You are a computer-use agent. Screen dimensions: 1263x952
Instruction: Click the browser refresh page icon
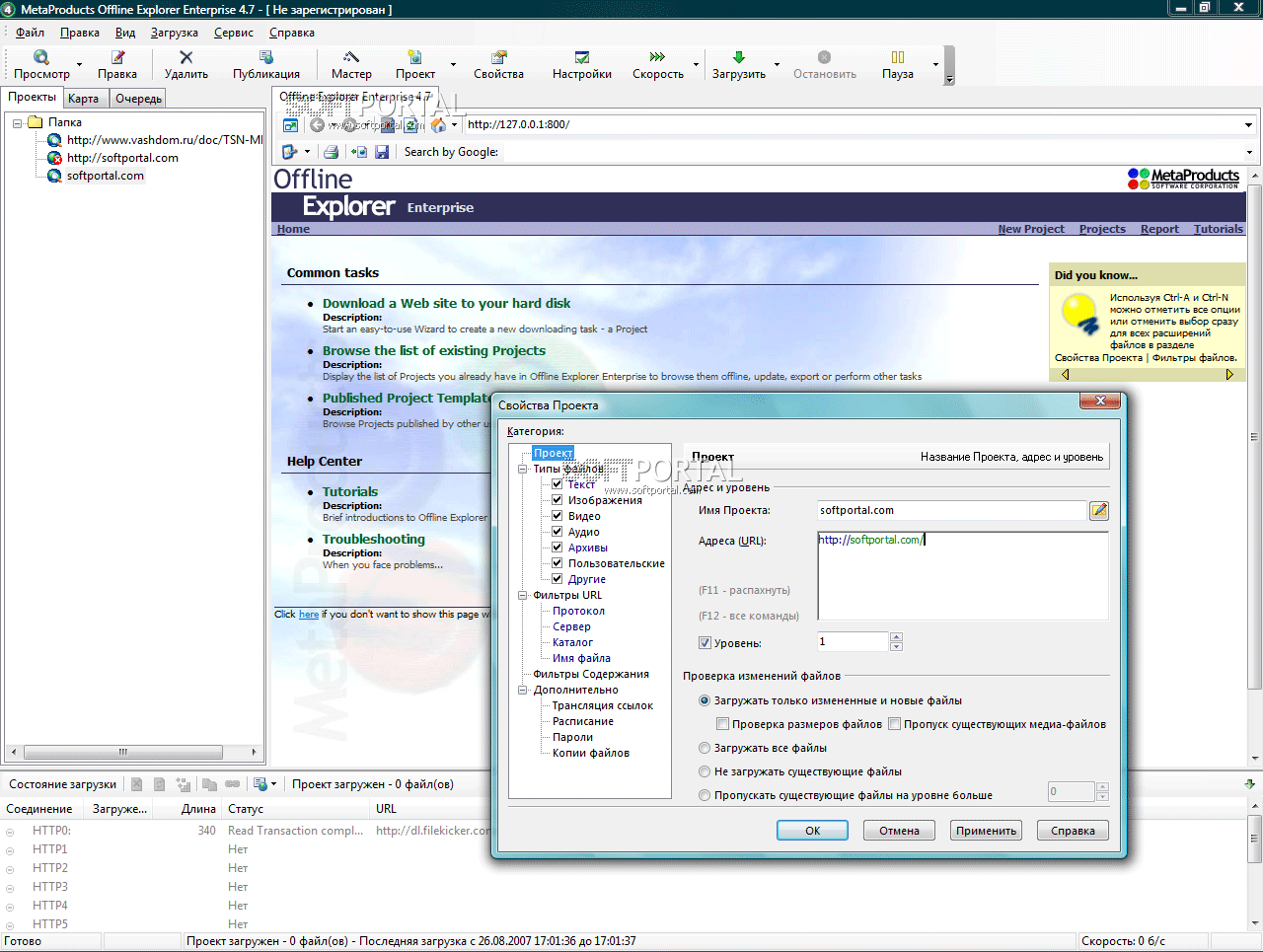click(410, 125)
